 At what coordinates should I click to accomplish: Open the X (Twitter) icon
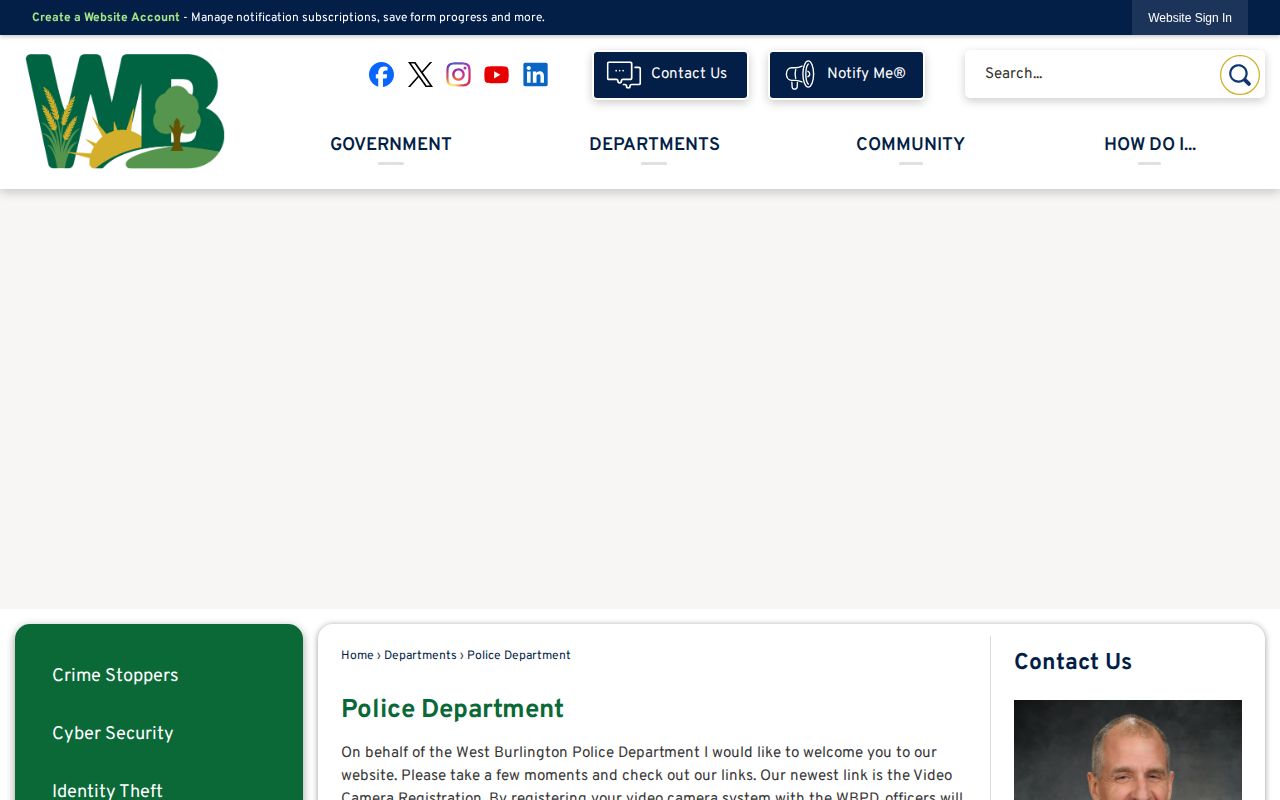[420, 74]
